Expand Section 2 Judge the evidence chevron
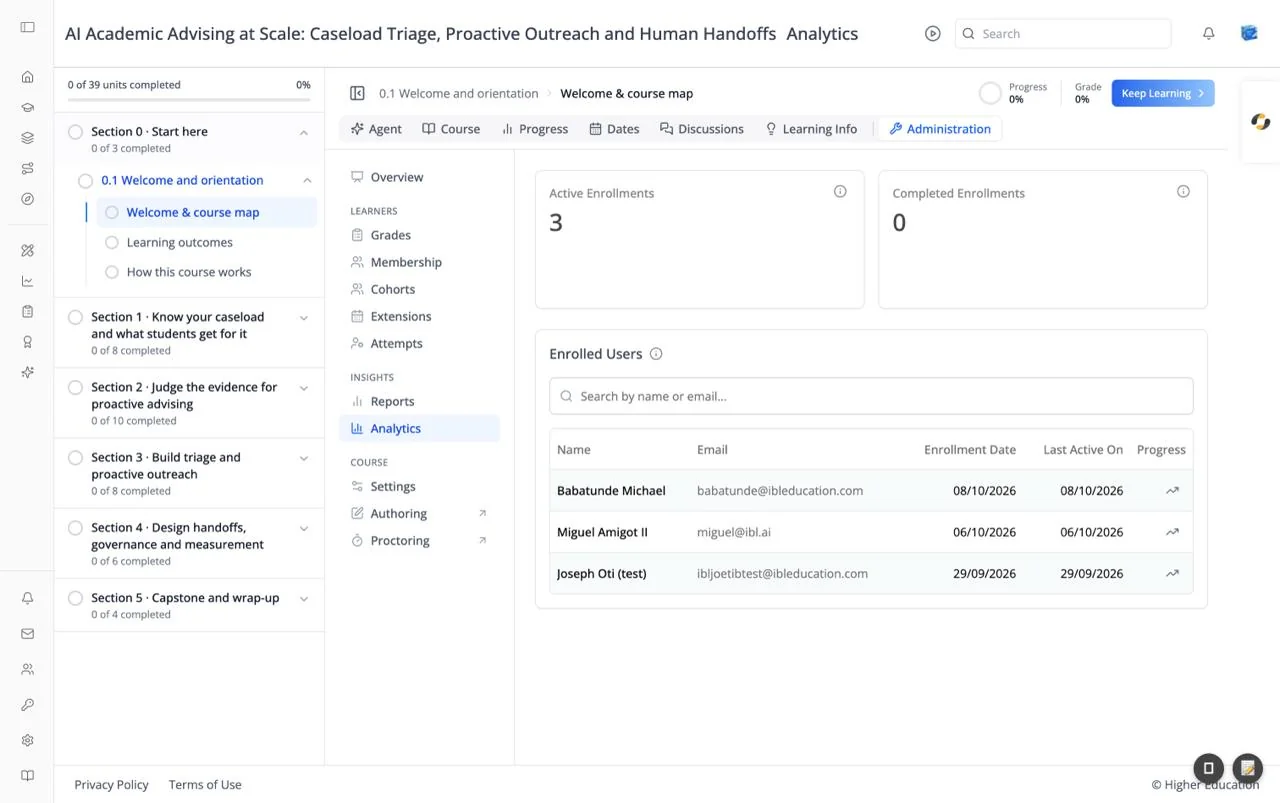Screen dimensions: 1280x803 304,388
